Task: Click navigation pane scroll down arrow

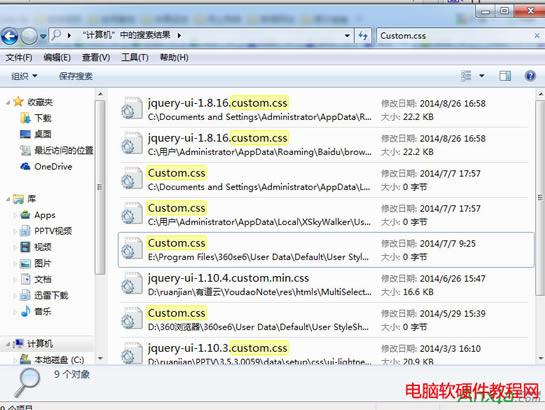Action: click(x=100, y=358)
